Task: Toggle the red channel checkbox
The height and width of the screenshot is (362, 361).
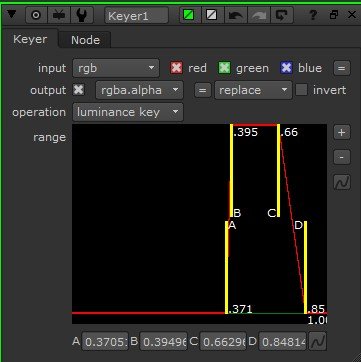Action: [x=177, y=68]
